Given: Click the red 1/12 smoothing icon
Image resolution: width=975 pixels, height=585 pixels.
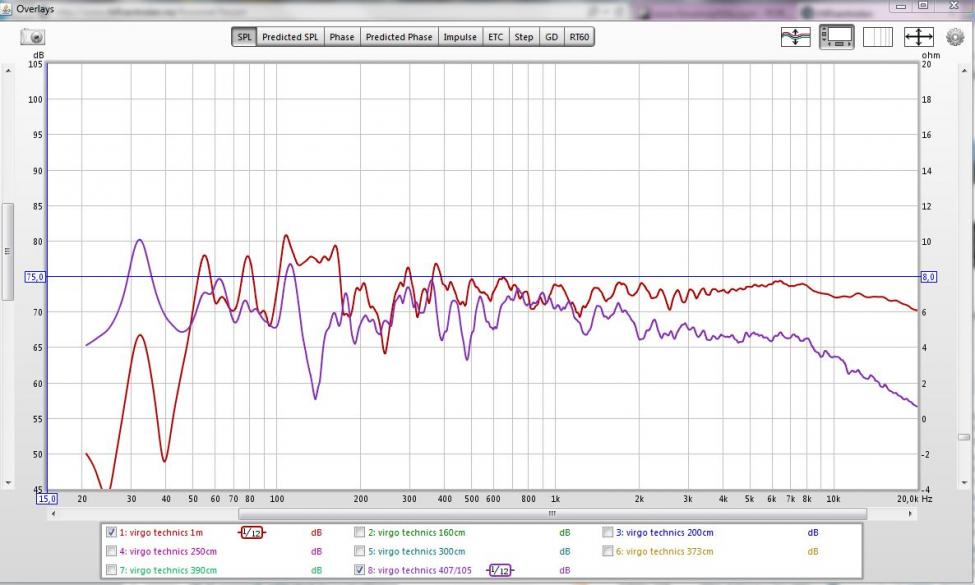Looking at the screenshot, I should pos(251,533).
